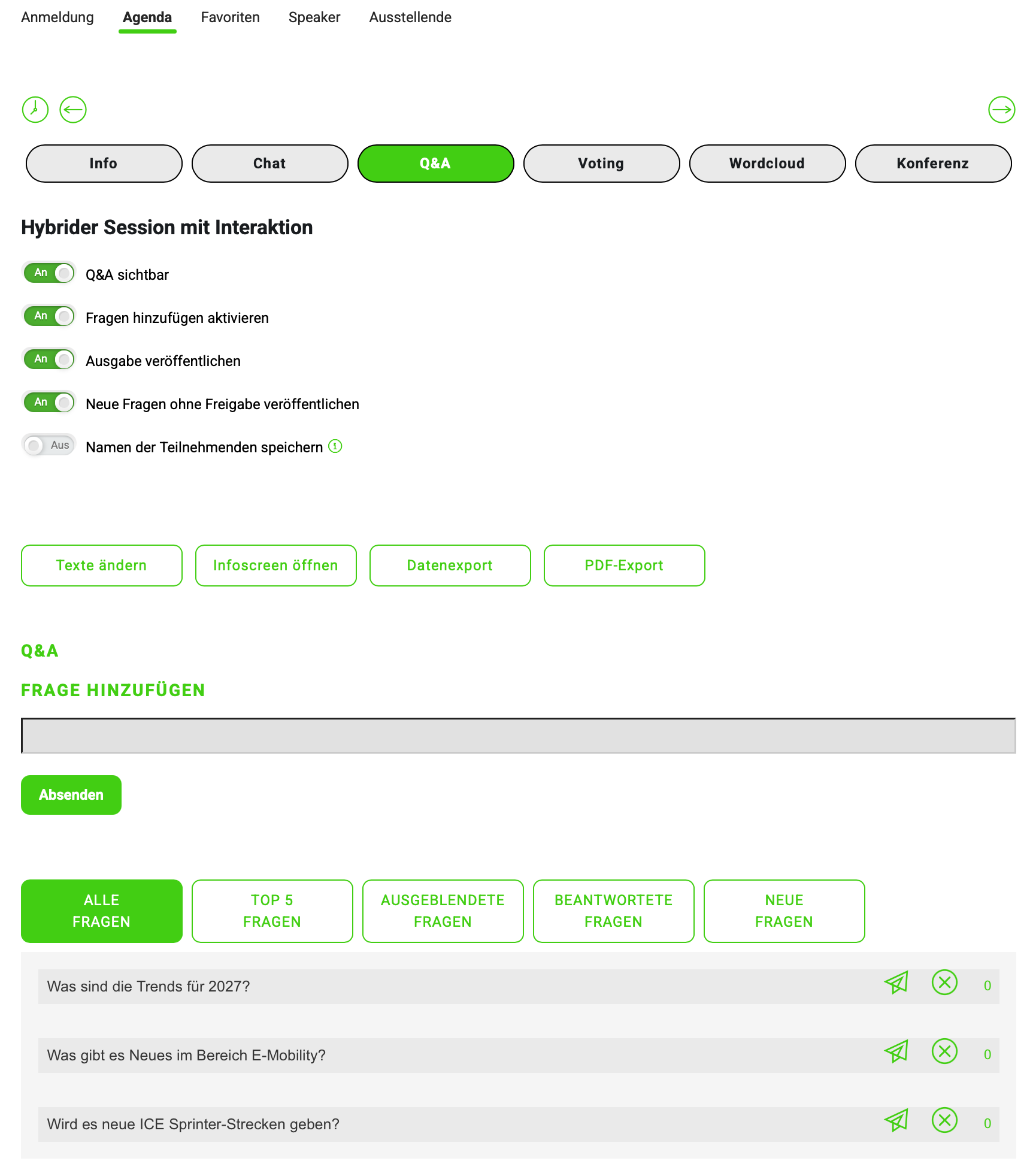Open the Favoriten menu item
Image resolution: width=1036 pixels, height=1173 pixels.
231,17
